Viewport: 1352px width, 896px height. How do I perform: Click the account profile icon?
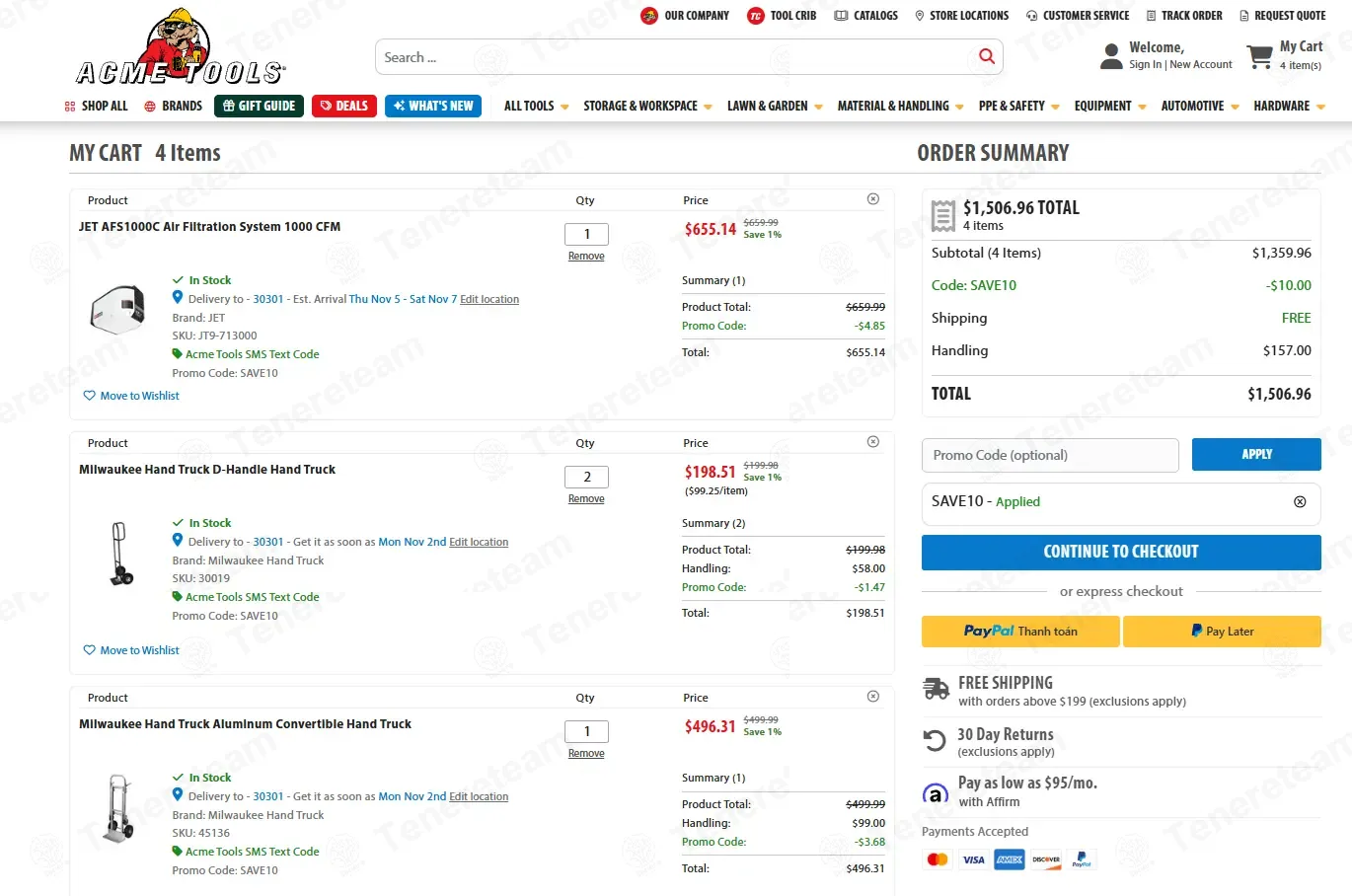click(1111, 56)
